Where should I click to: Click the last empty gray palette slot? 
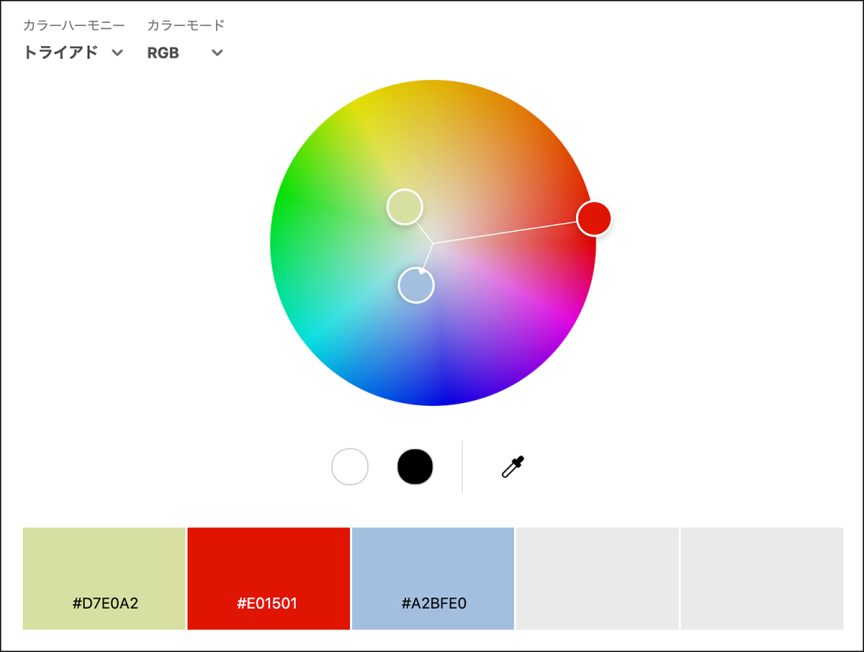762,578
